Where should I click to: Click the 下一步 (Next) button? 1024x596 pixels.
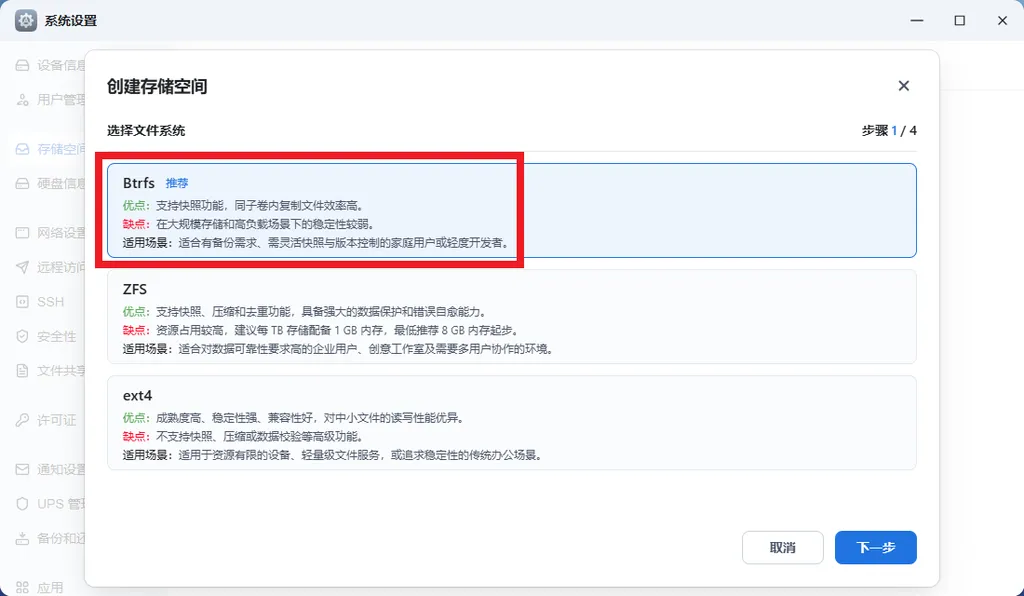click(875, 547)
